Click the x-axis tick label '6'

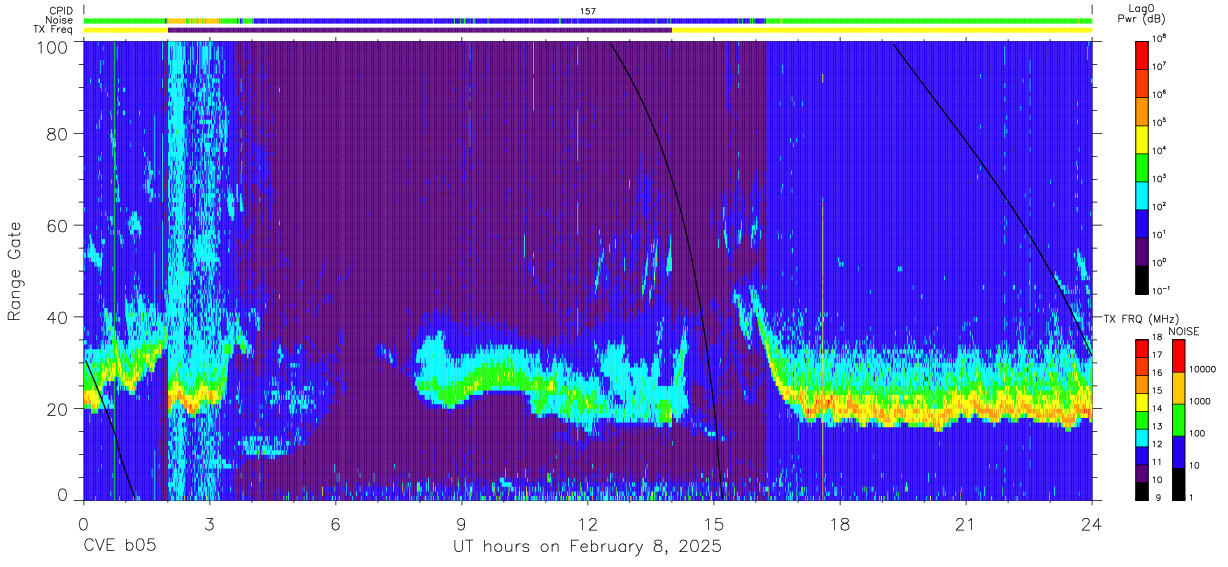[336, 524]
